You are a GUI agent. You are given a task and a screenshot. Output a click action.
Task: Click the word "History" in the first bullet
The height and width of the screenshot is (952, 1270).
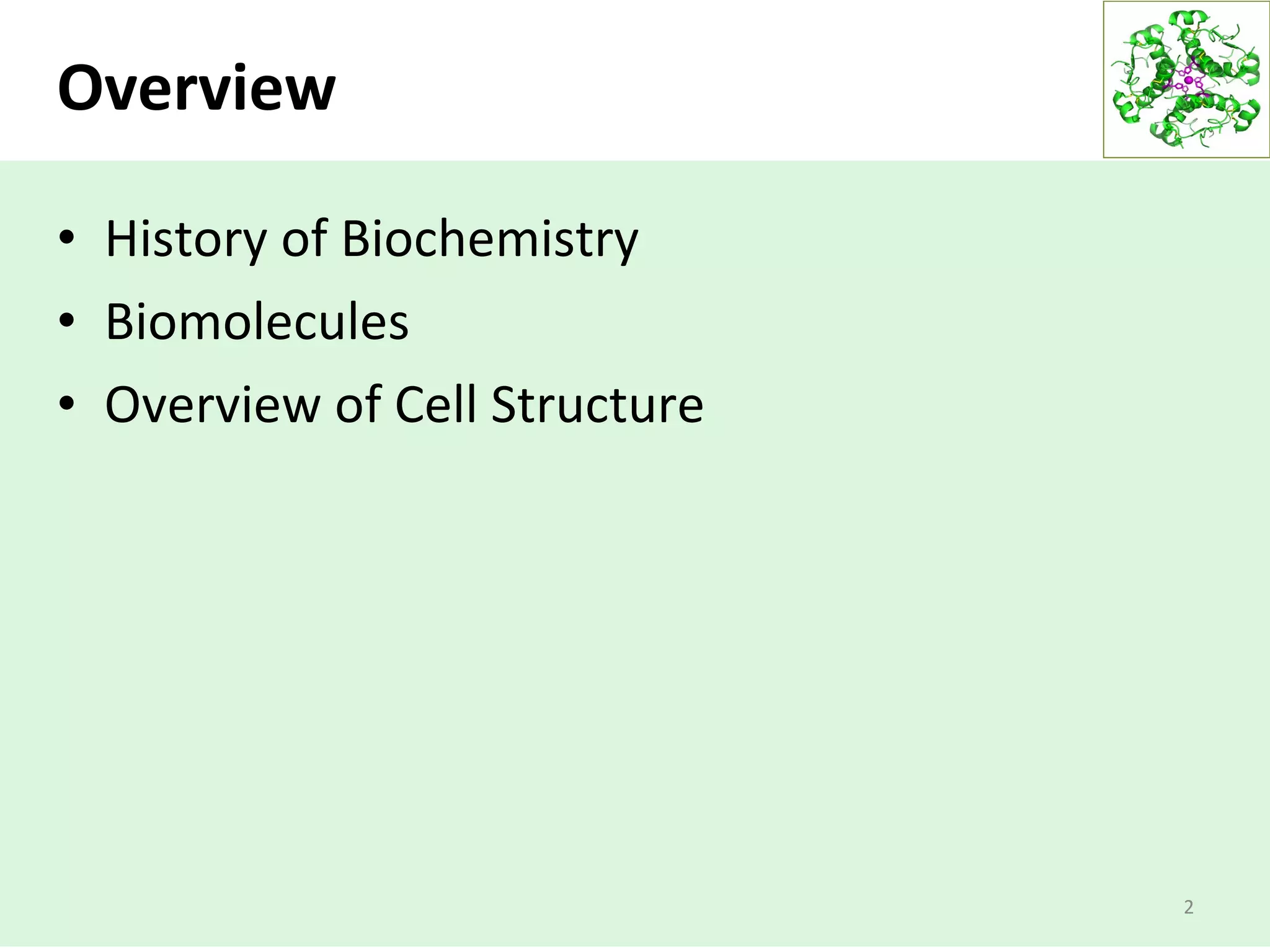(185, 239)
